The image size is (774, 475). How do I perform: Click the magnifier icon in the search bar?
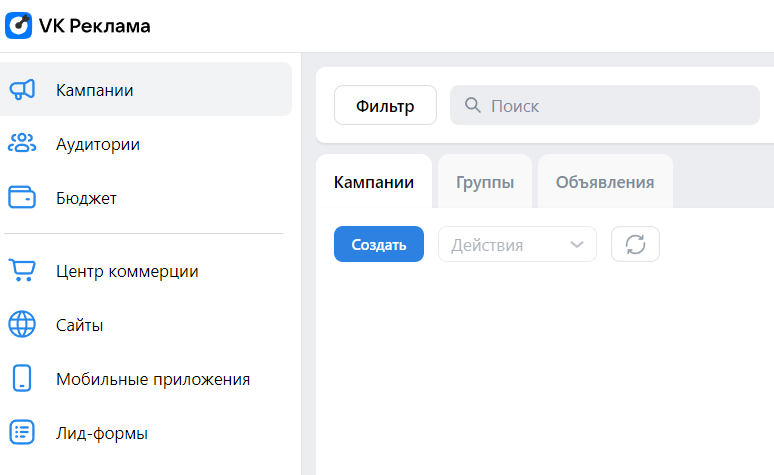coord(472,105)
